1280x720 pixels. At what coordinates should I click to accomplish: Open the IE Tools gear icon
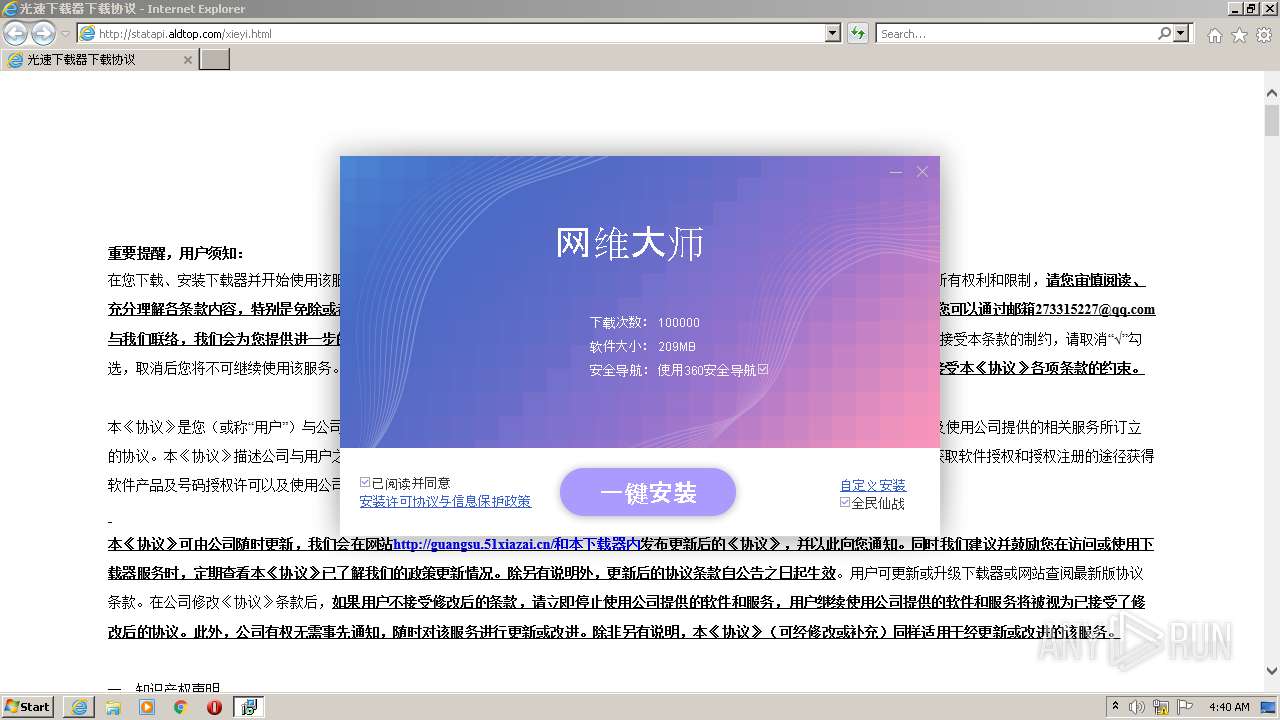click(x=1264, y=35)
